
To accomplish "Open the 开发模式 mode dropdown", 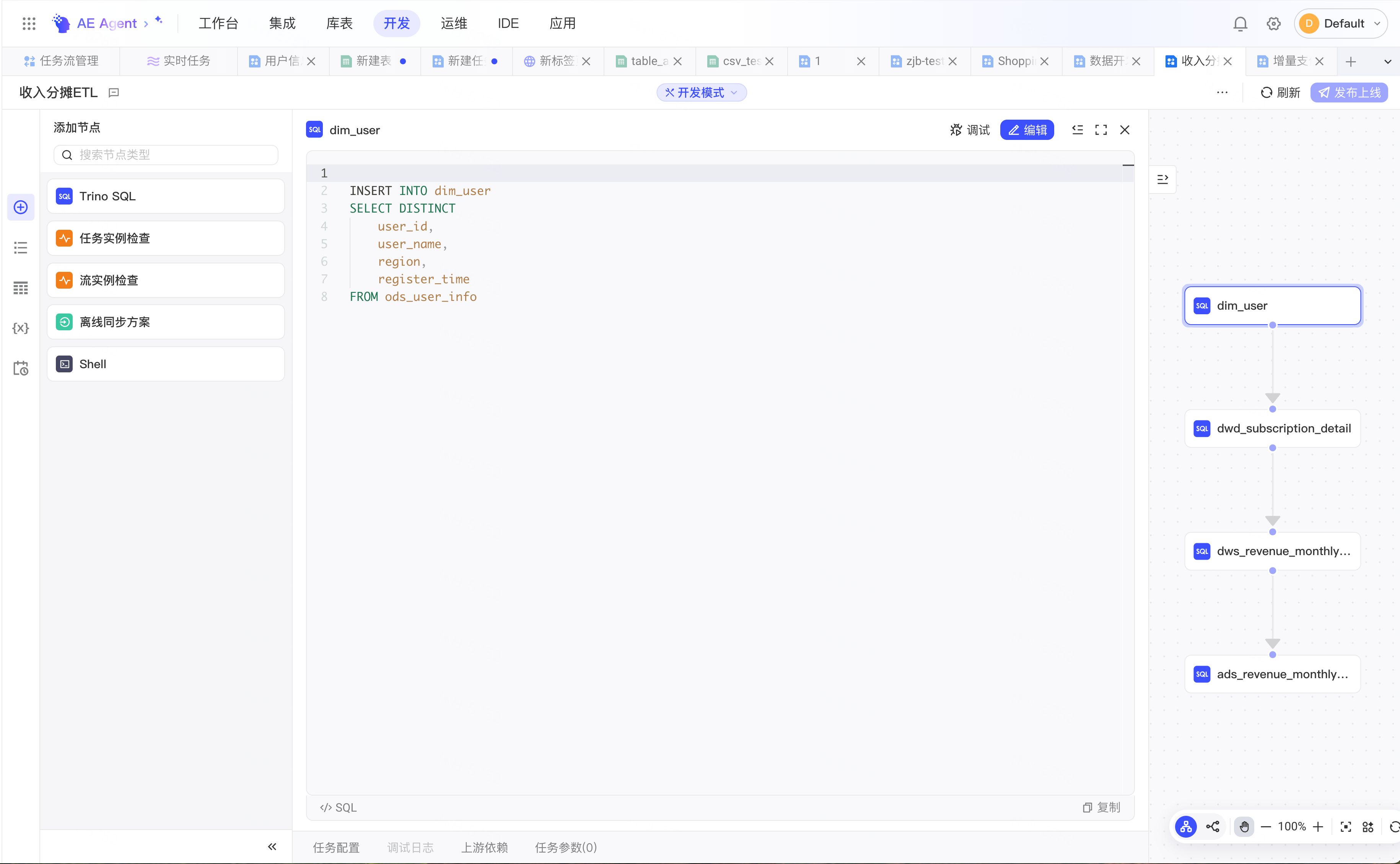I will tap(701, 93).
